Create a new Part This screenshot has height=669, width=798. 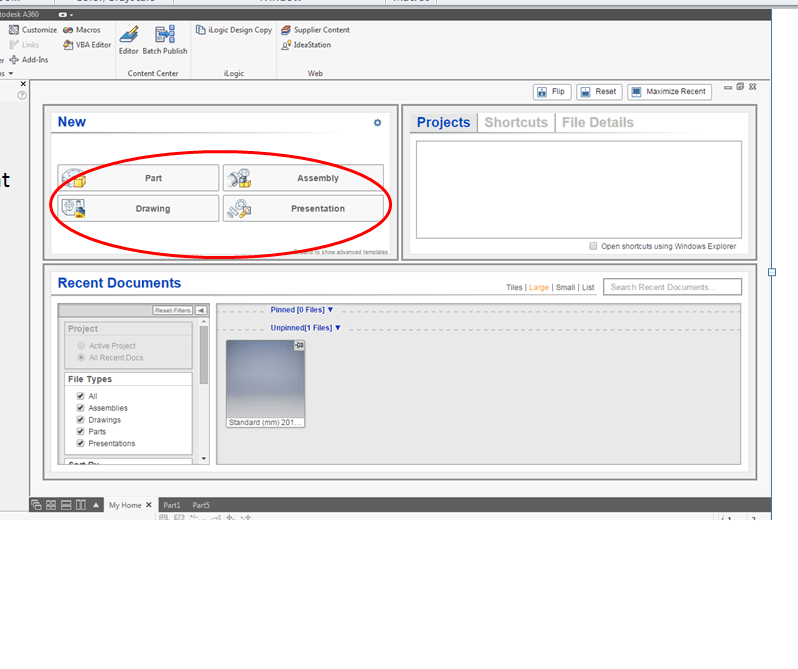pyautogui.click(x=138, y=178)
